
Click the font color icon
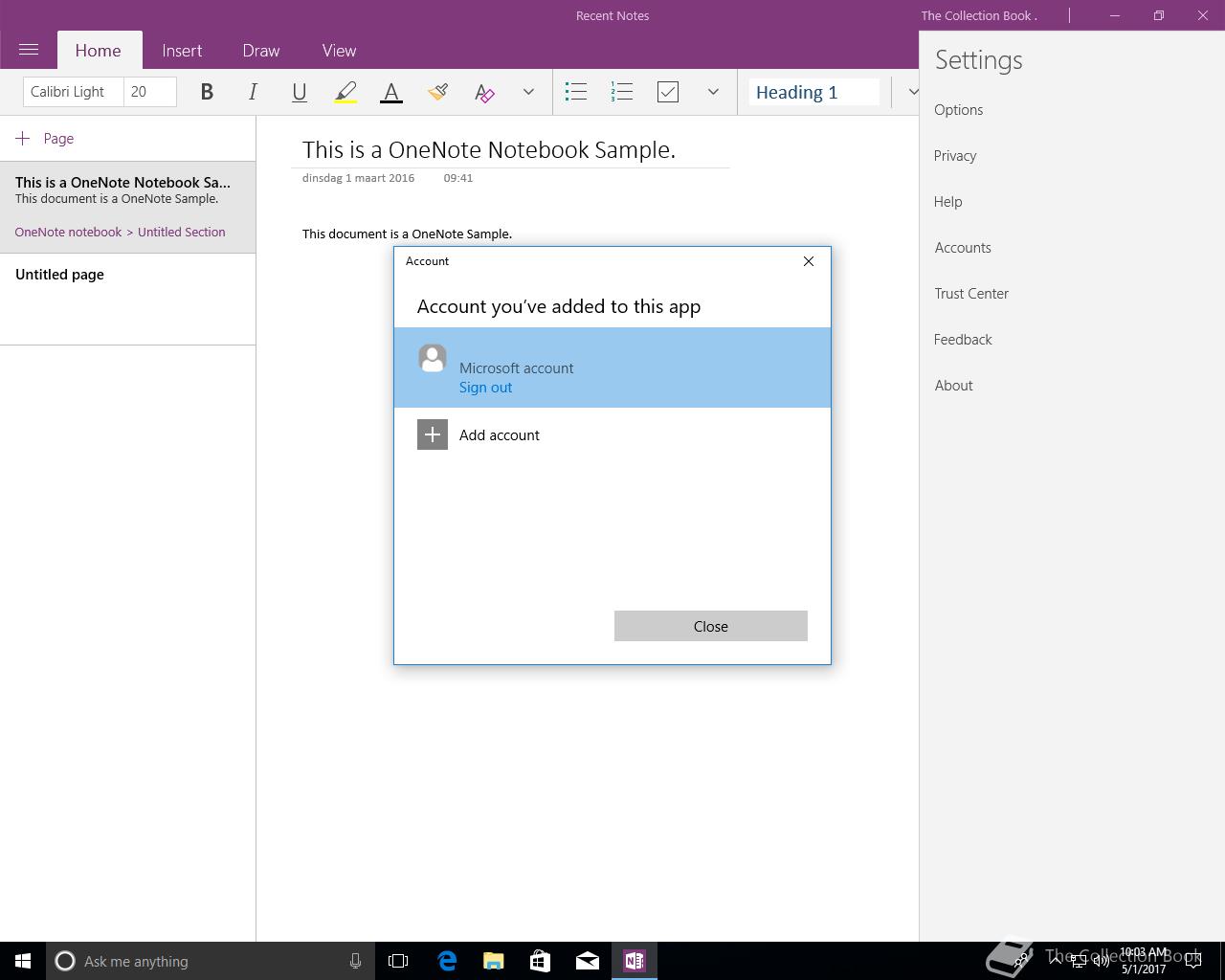[391, 92]
